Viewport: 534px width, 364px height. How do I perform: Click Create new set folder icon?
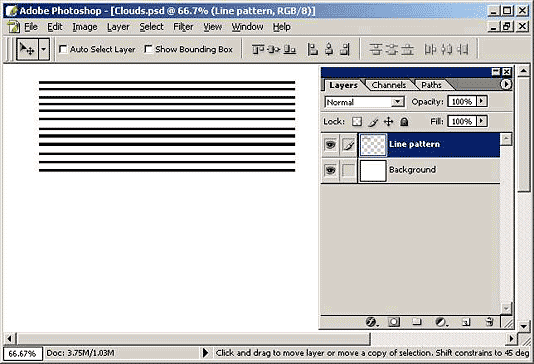(417, 322)
